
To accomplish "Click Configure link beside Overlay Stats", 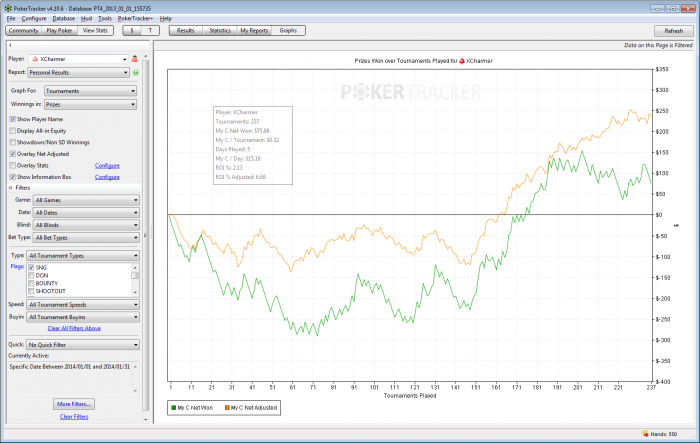I will click(x=107, y=165).
